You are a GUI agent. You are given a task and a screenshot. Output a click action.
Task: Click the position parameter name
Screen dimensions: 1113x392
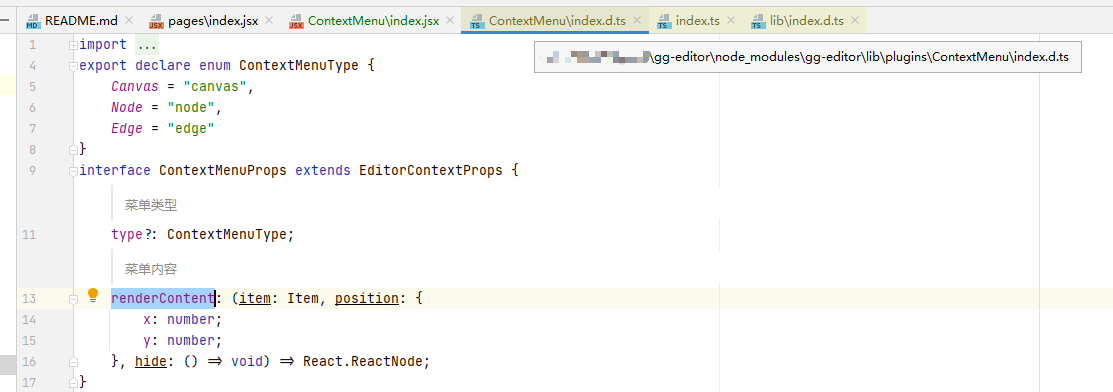click(367, 298)
